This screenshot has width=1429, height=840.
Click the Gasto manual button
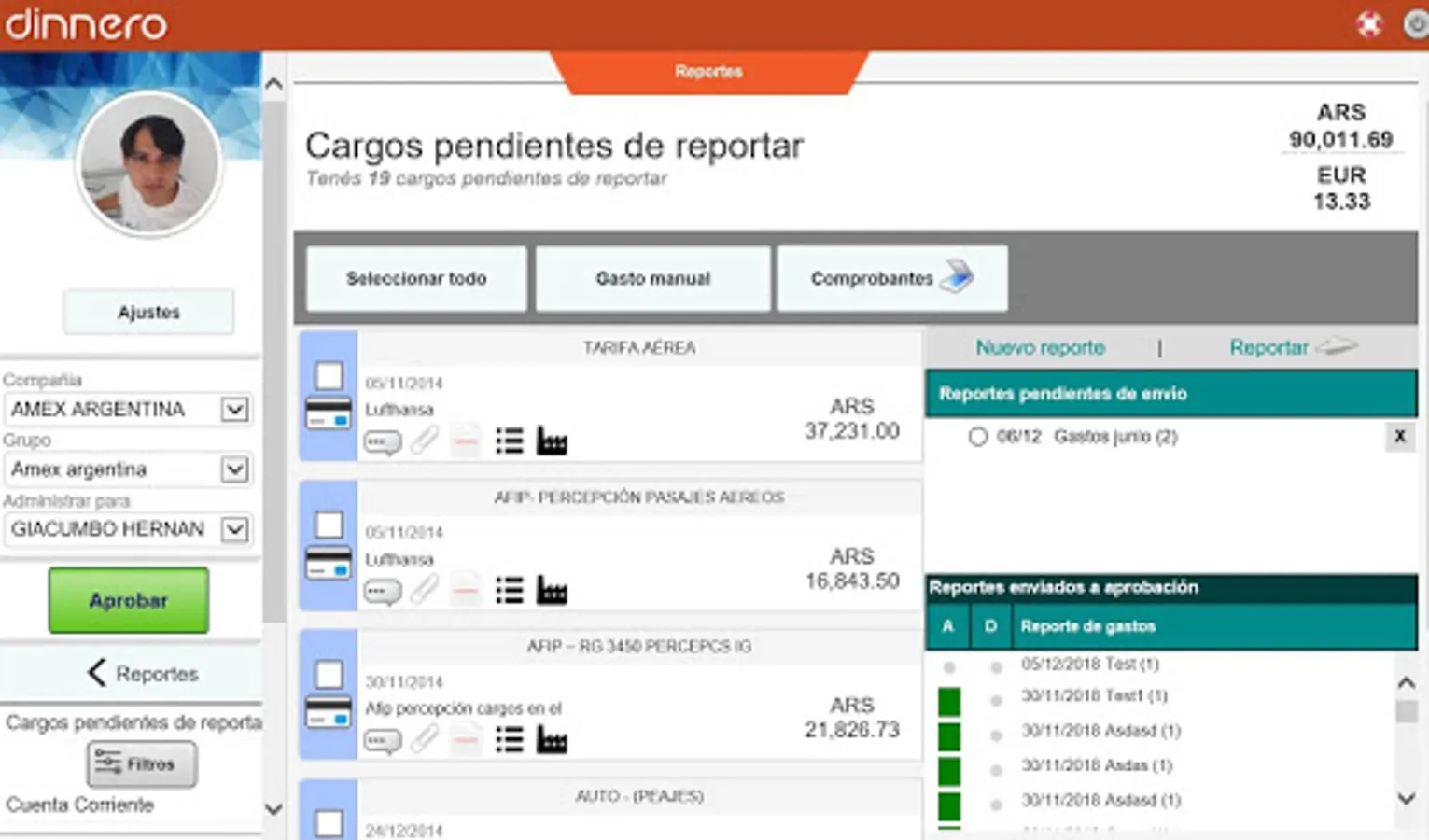653,278
